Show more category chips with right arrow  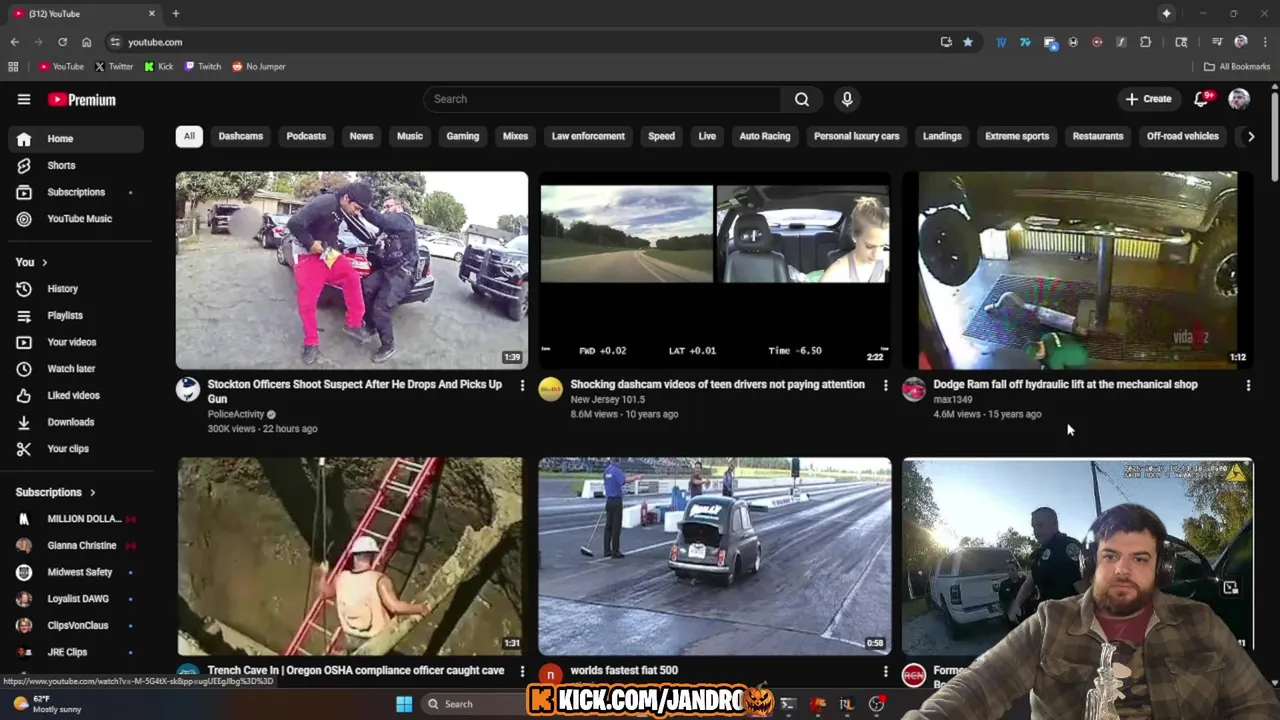point(1250,136)
